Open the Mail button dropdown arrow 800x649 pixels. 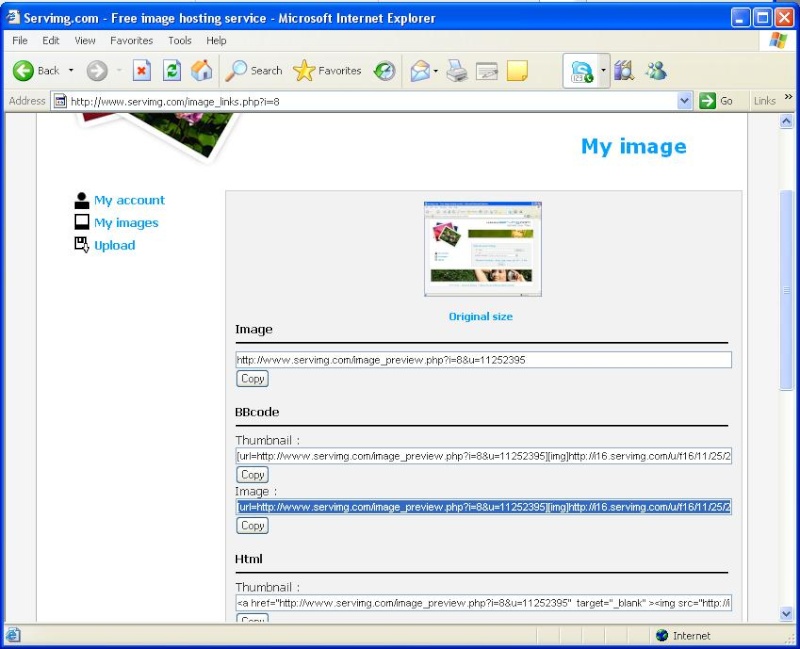coord(435,70)
